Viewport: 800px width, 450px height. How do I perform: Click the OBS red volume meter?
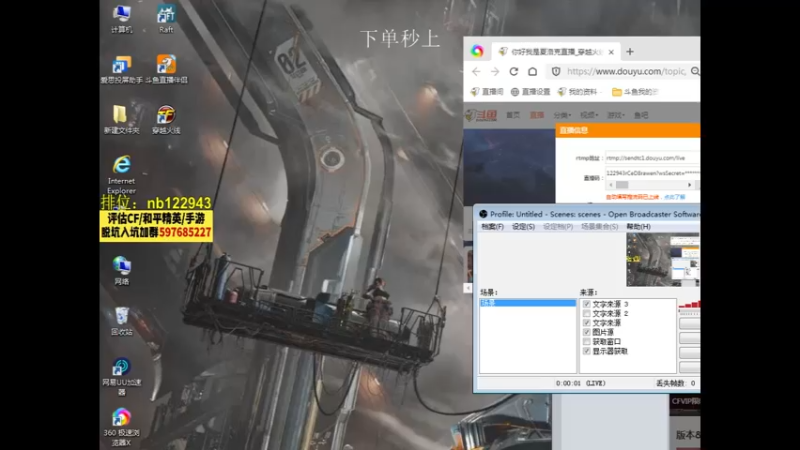coord(689,305)
